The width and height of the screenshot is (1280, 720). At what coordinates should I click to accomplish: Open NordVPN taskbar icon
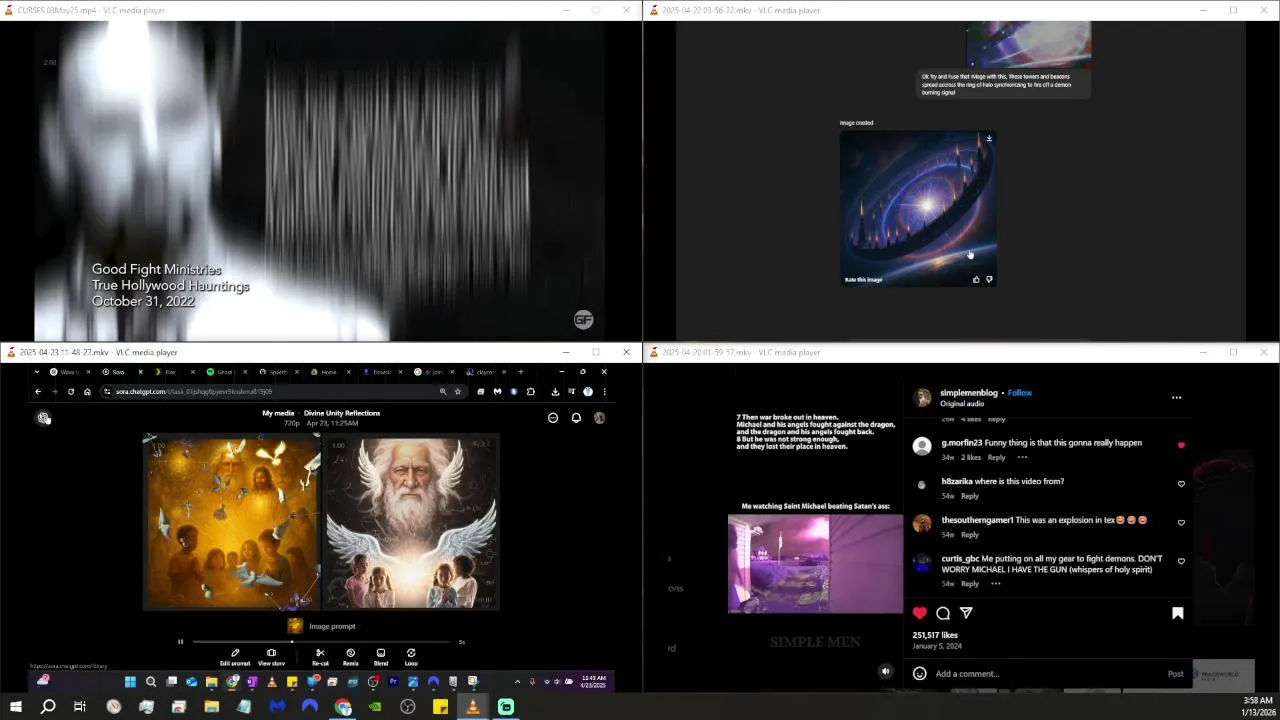pyautogui.click(x=310, y=707)
